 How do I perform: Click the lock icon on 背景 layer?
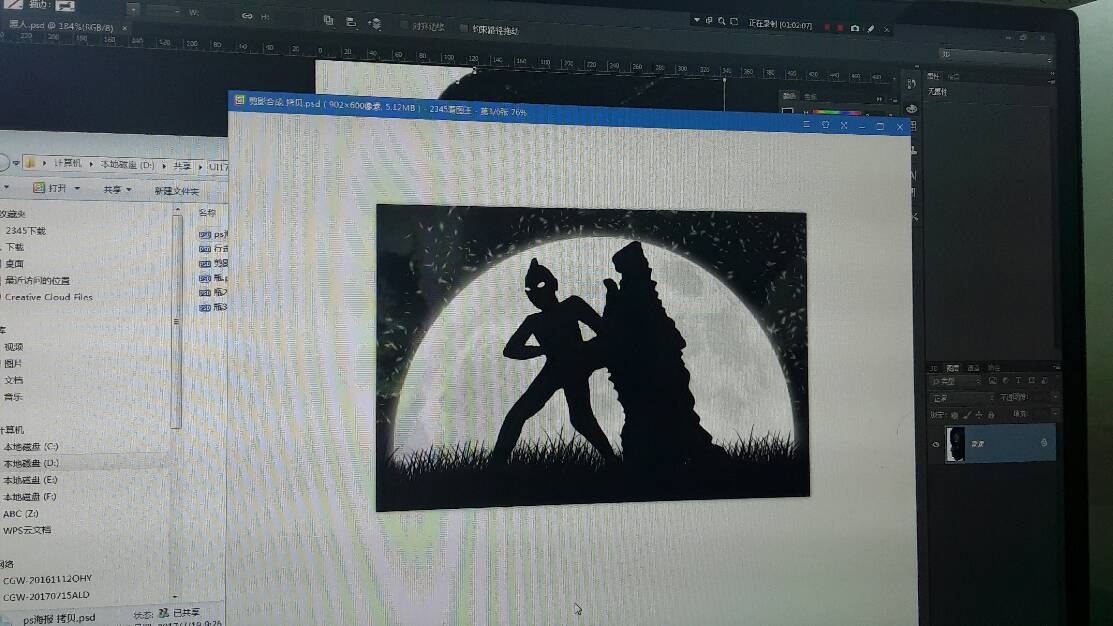(1043, 442)
